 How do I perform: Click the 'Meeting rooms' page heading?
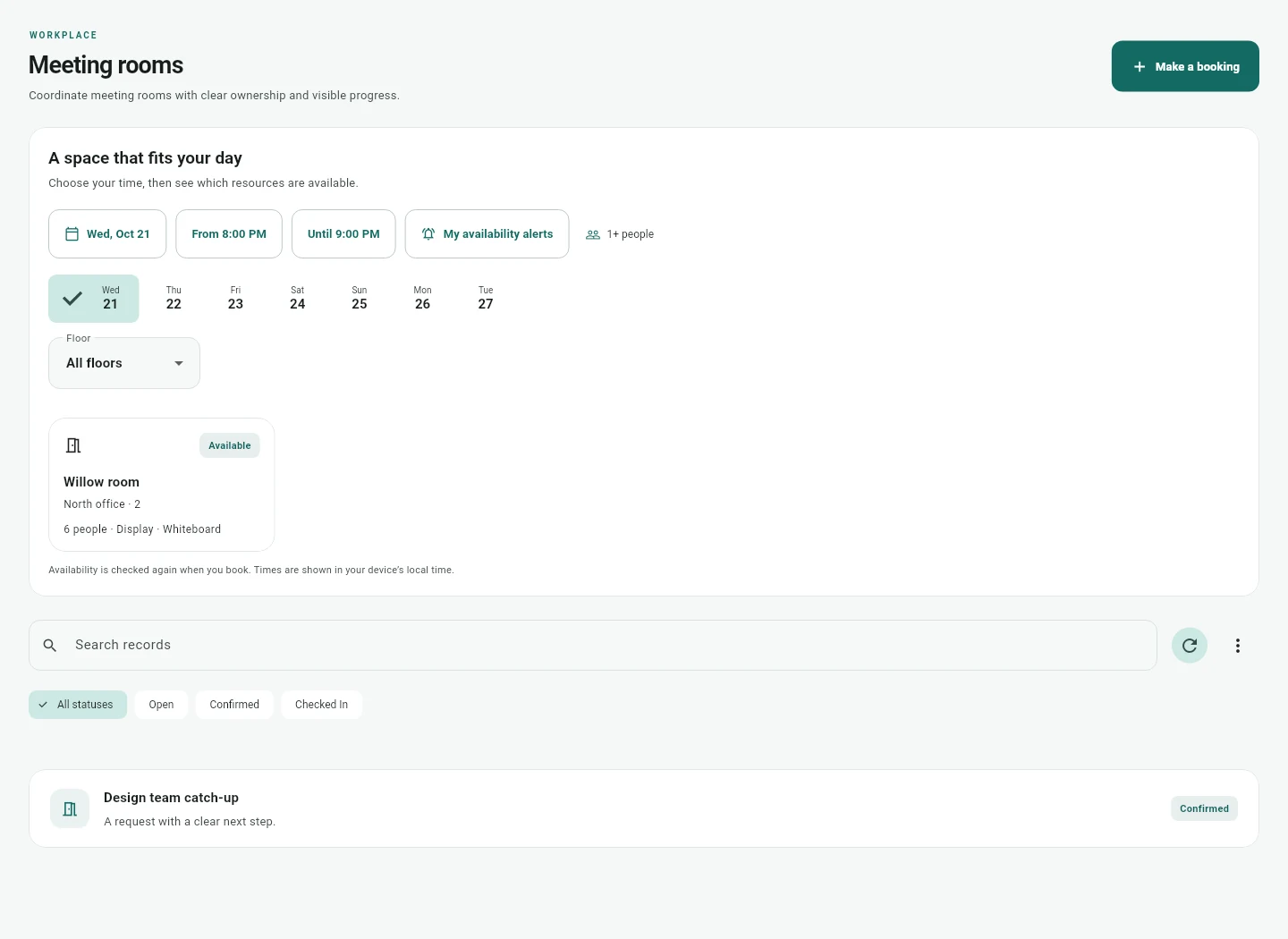click(x=106, y=65)
